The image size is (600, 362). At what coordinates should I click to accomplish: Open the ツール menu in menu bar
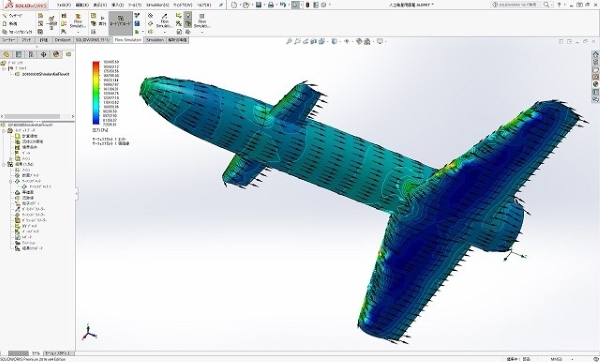click(x=134, y=5)
